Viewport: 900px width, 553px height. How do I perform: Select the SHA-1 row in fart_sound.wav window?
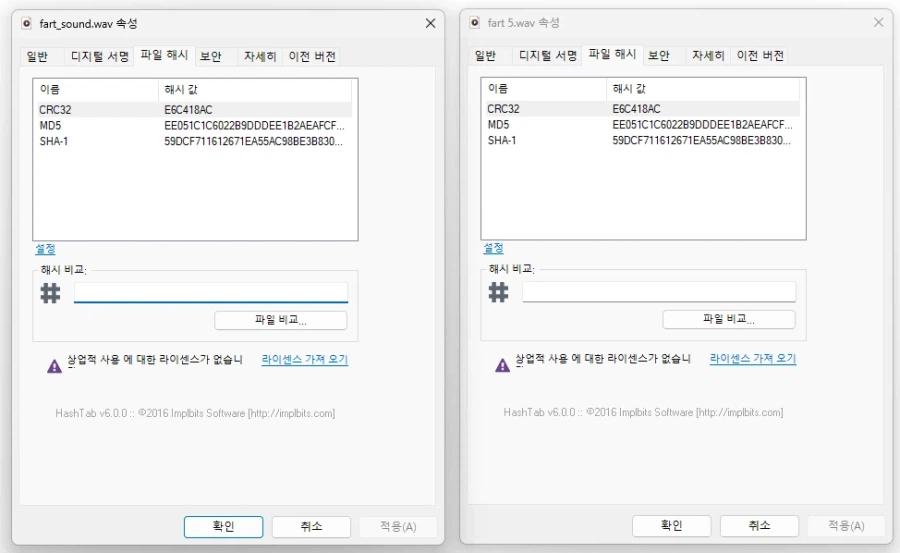tap(195, 141)
